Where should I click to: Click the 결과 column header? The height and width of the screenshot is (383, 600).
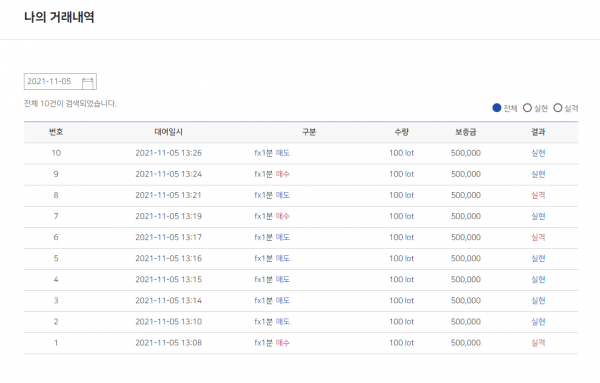point(538,132)
